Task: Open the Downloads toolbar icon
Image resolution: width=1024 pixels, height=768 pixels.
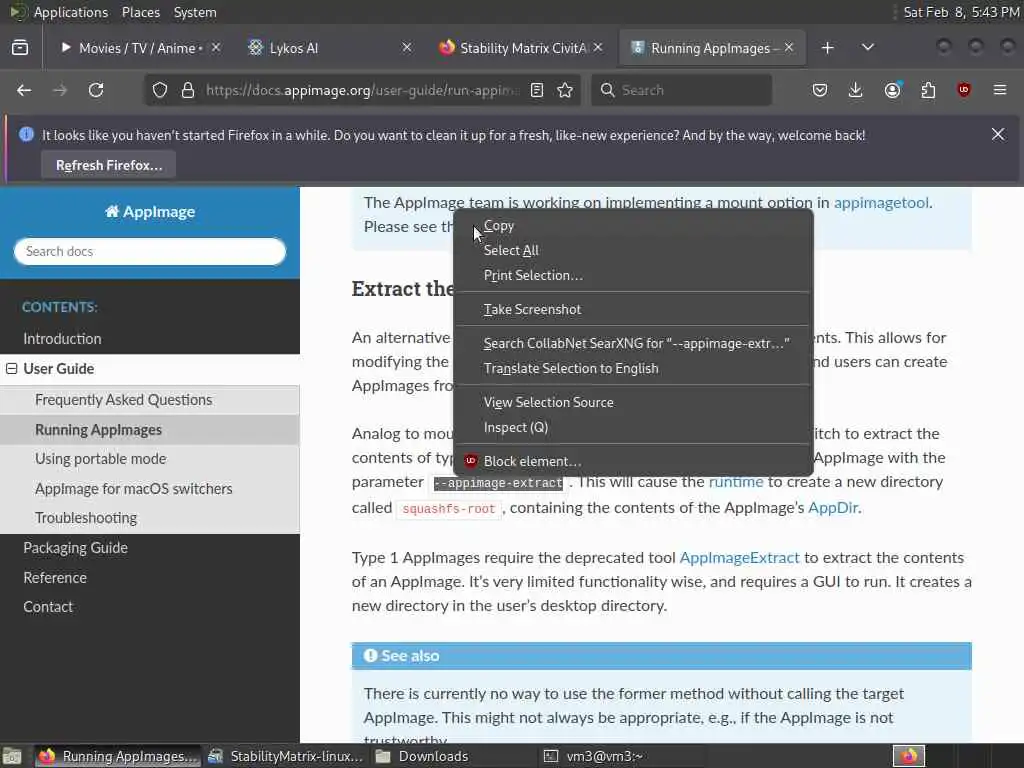Action: [x=855, y=90]
